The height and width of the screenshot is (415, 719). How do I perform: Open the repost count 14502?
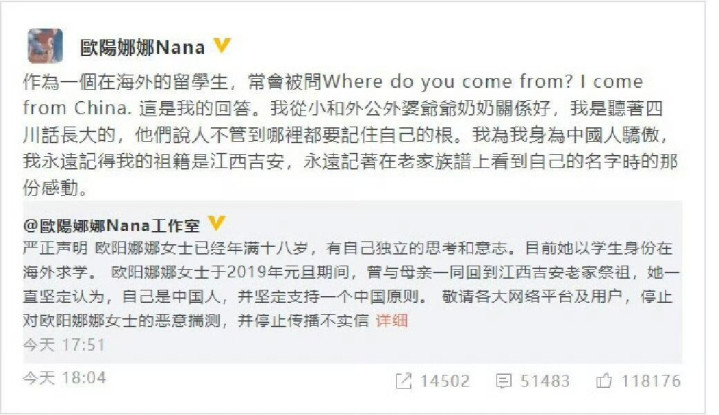(445, 381)
